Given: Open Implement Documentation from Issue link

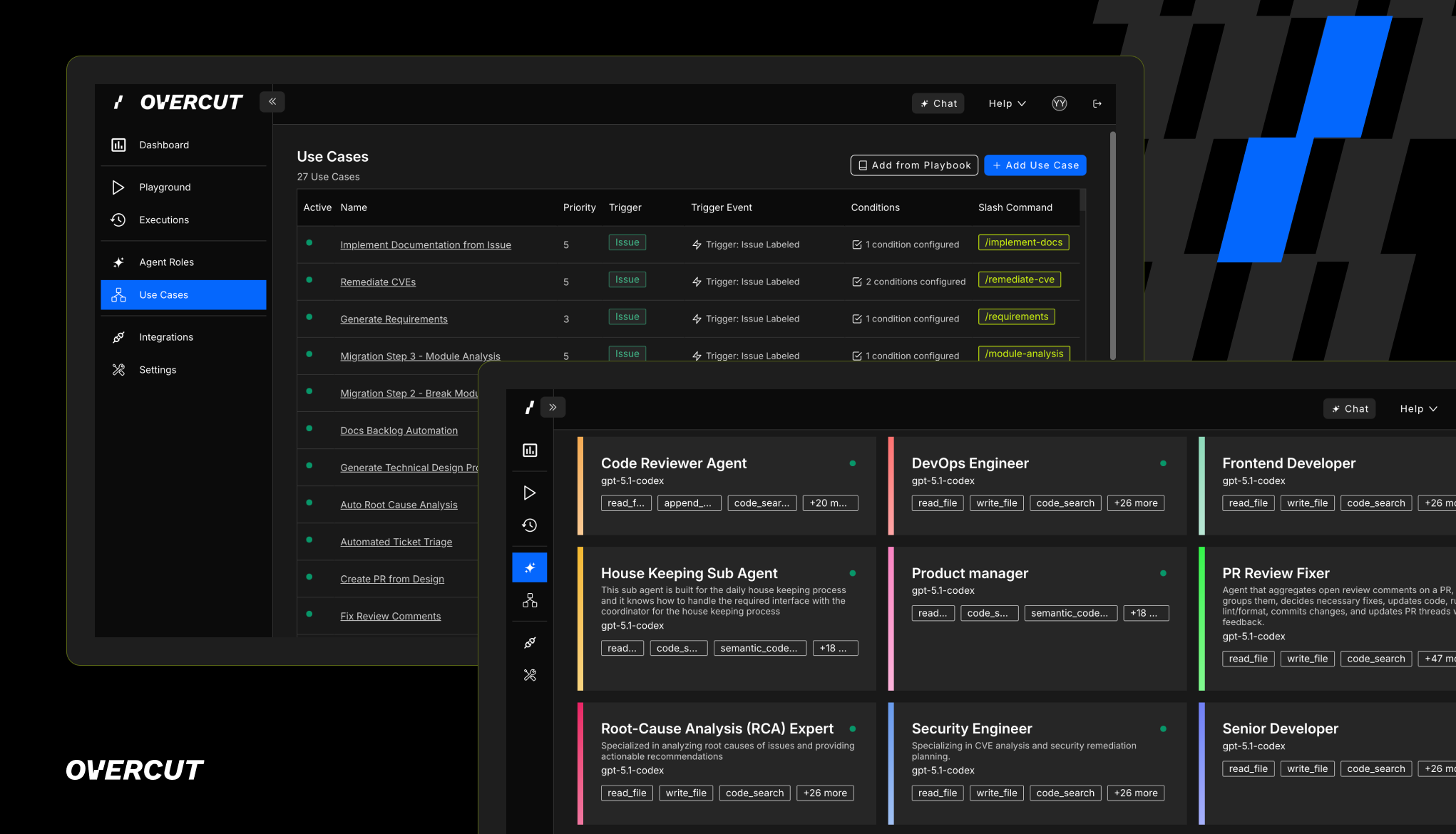Looking at the screenshot, I should (x=425, y=245).
